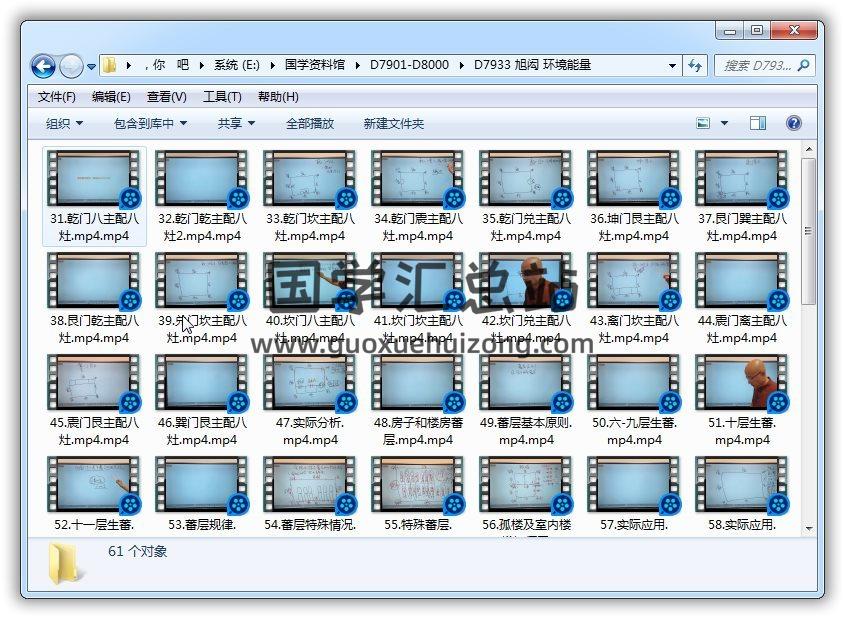Select video thumbnail 55.特殊蓄层
Viewport: 845px width, 619px height.
coord(418,485)
